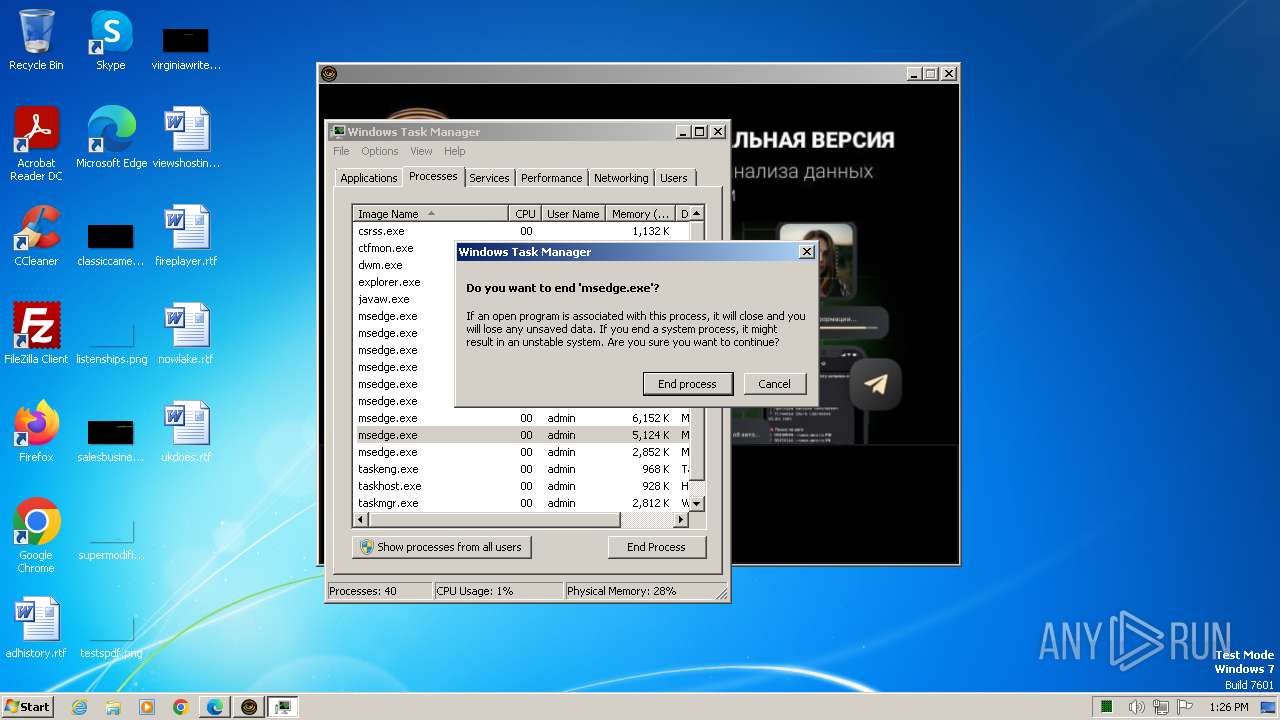The image size is (1280, 720).
Task: Open the fireplayer.rtf file icon
Action: coord(186,236)
